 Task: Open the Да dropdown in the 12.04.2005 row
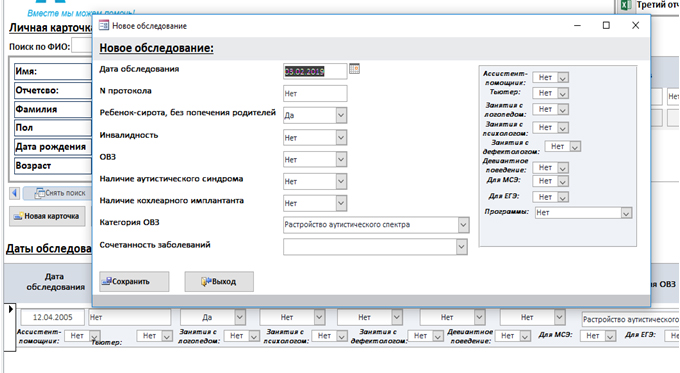coord(240,317)
